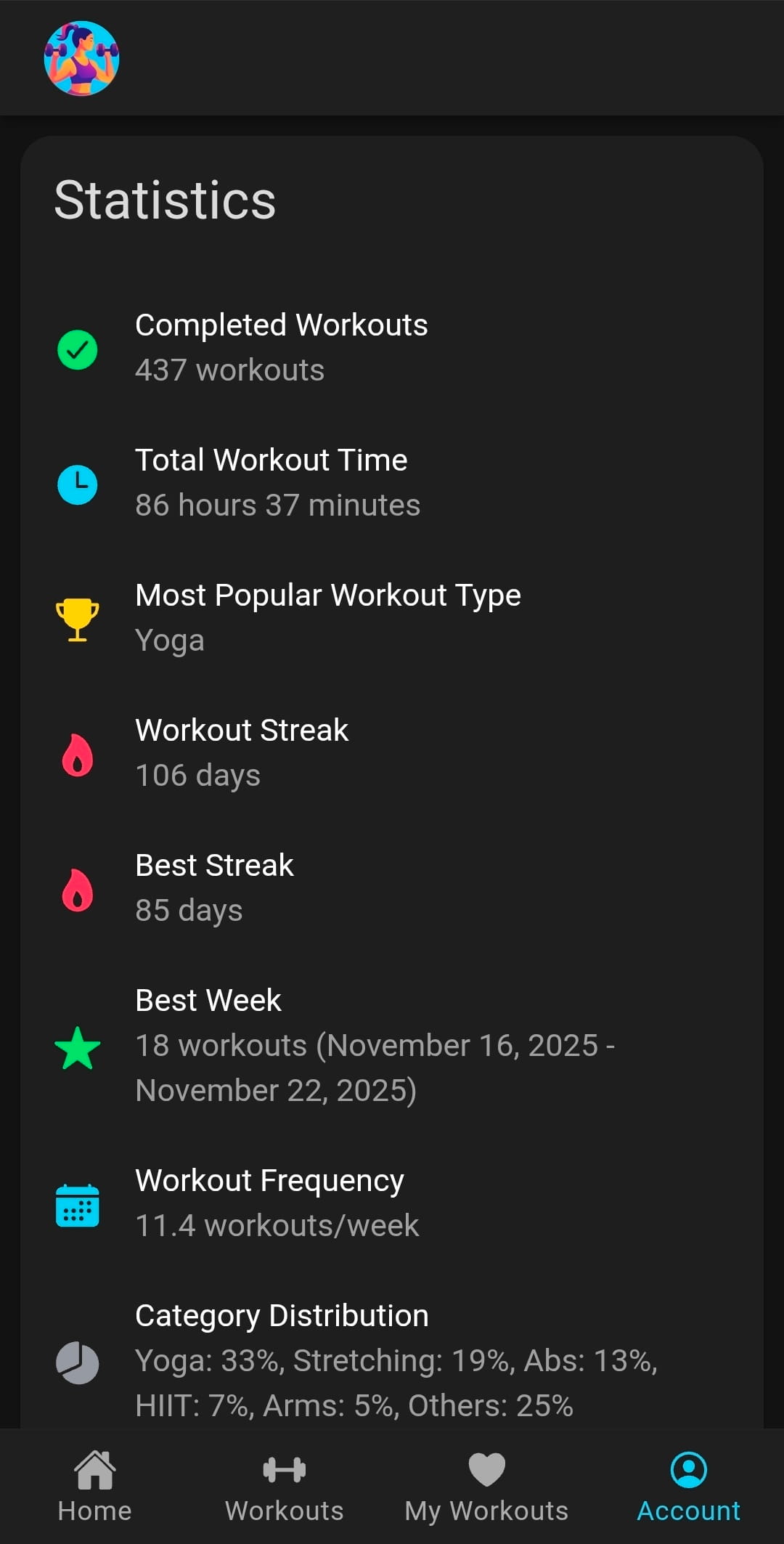Viewport: 784px width, 1544px height.
Task: Tap the Statistics heading
Action: (x=166, y=200)
